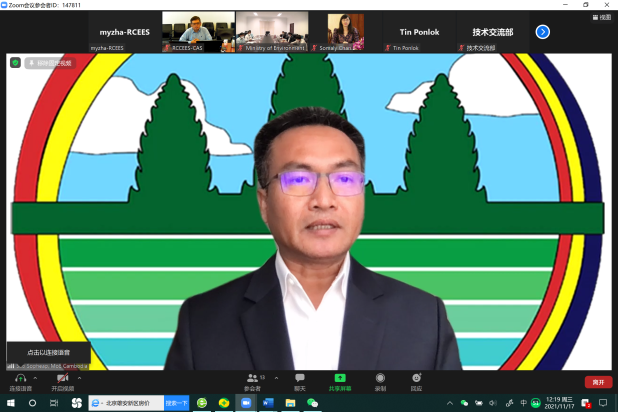Viewport: 618px width, 412px height.
Task: Toggle Start Video camera button
Action: pyautogui.click(x=62, y=380)
